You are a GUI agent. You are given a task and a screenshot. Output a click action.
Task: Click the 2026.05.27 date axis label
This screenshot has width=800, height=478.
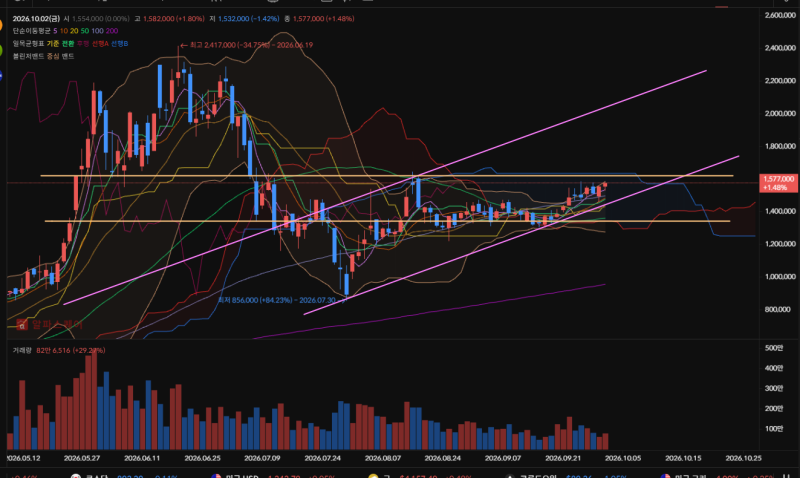point(82,458)
